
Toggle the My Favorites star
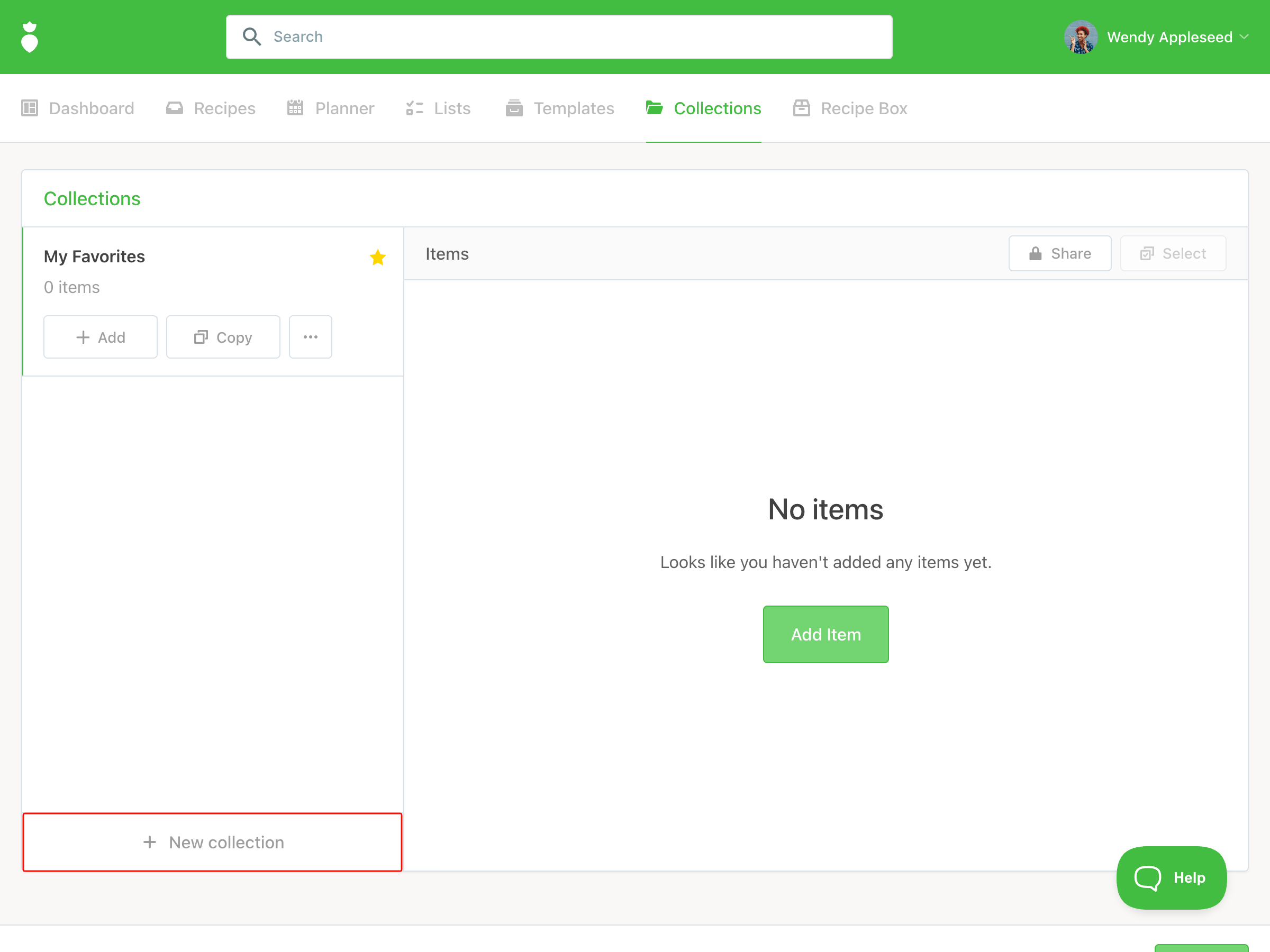click(377, 258)
